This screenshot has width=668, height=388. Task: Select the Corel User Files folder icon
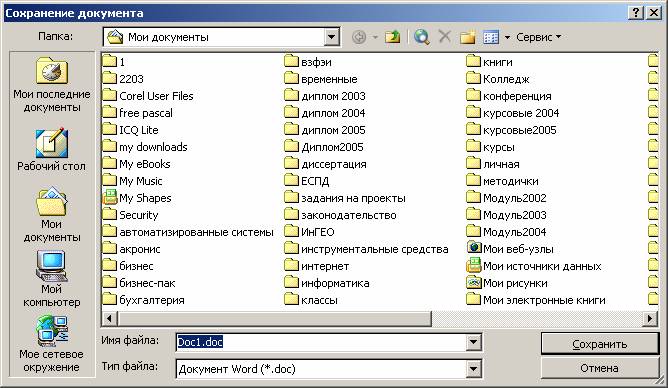tap(110, 95)
